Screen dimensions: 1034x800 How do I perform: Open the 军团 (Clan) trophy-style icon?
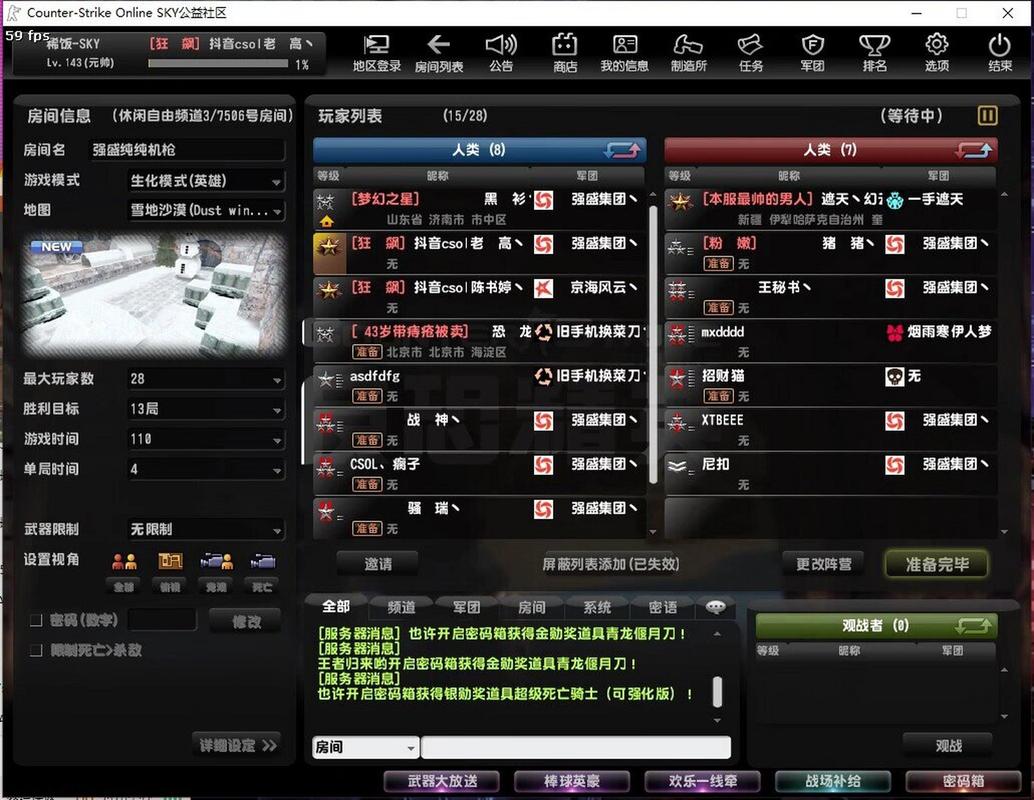point(811,55)
